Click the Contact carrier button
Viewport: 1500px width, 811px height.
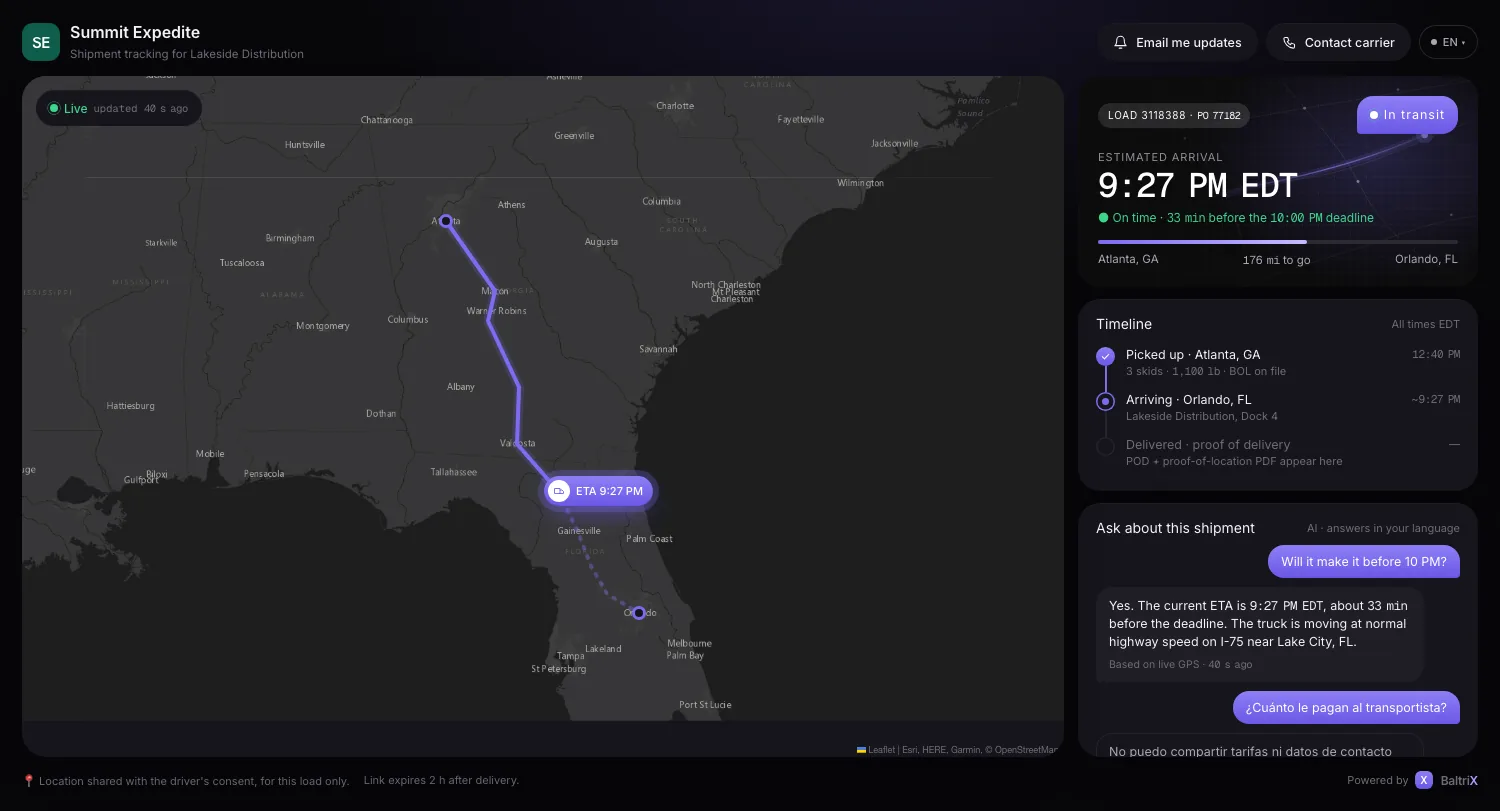(1338, 42)
